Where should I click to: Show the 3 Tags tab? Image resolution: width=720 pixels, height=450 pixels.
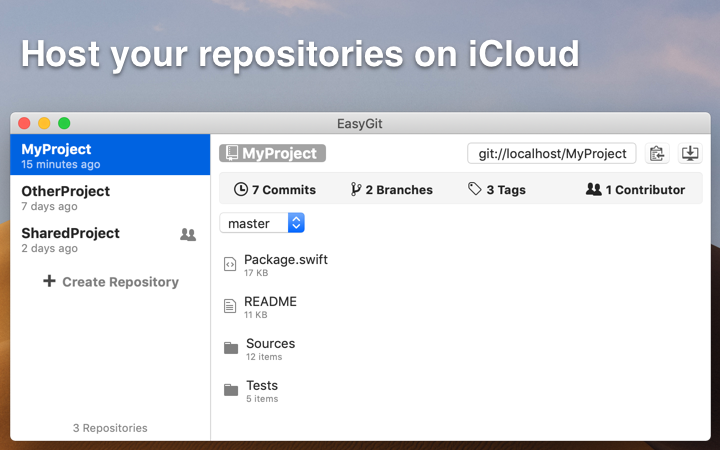tap(497, 190)
